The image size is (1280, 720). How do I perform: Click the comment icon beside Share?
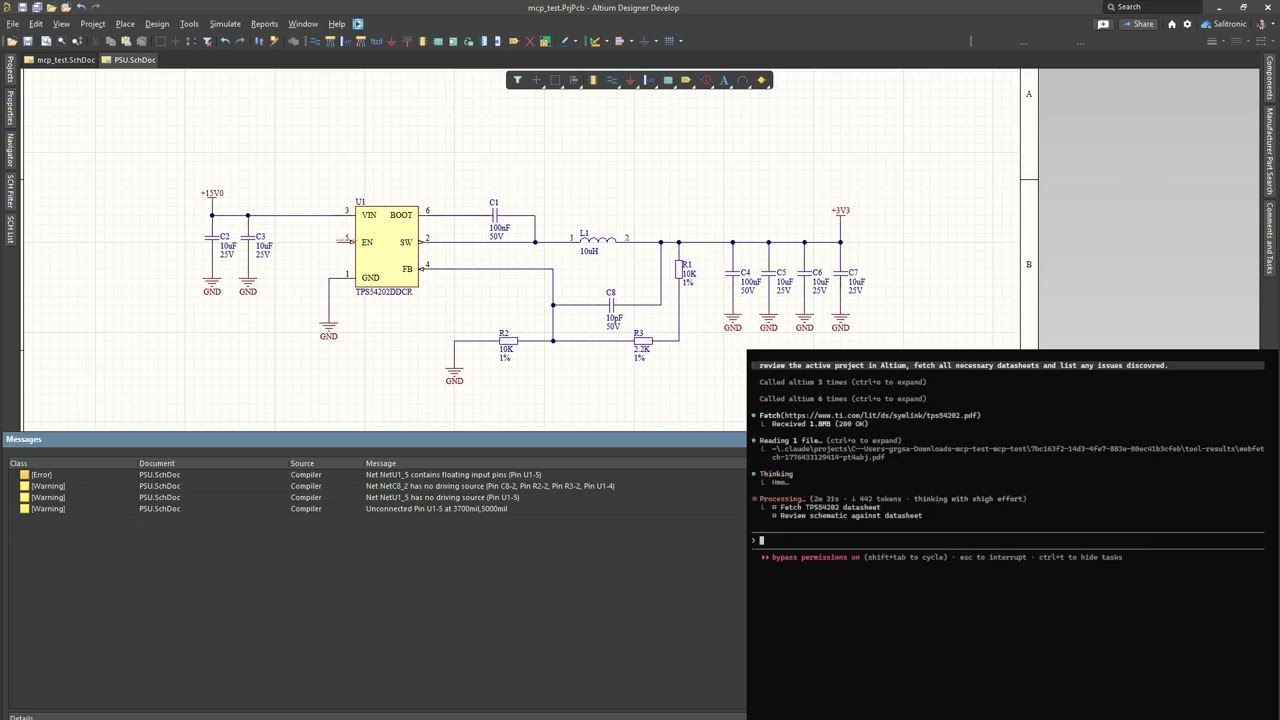click(1103, 24)
